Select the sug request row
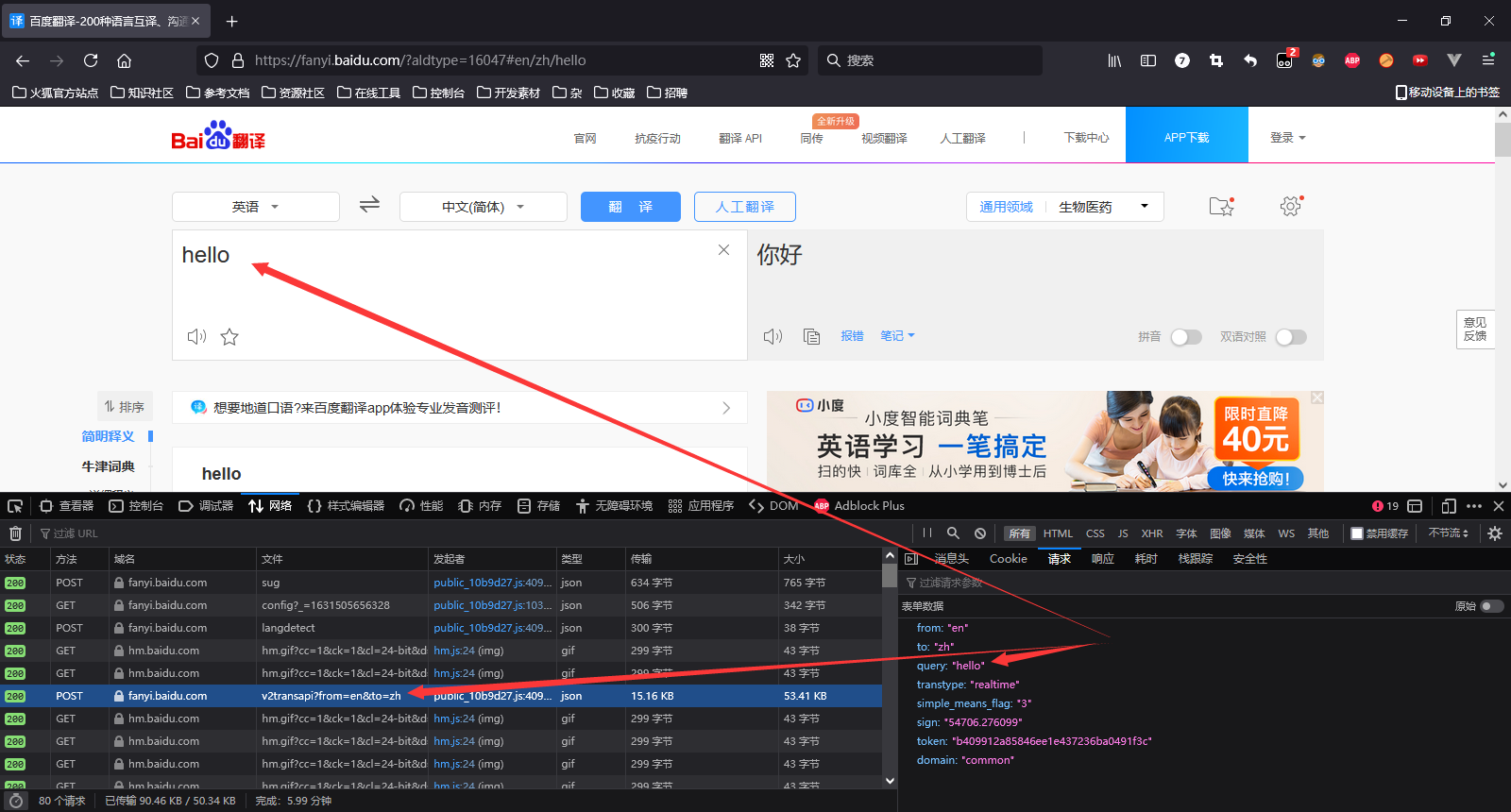This screenshot has width=1511, height=812. click(441, 583)
